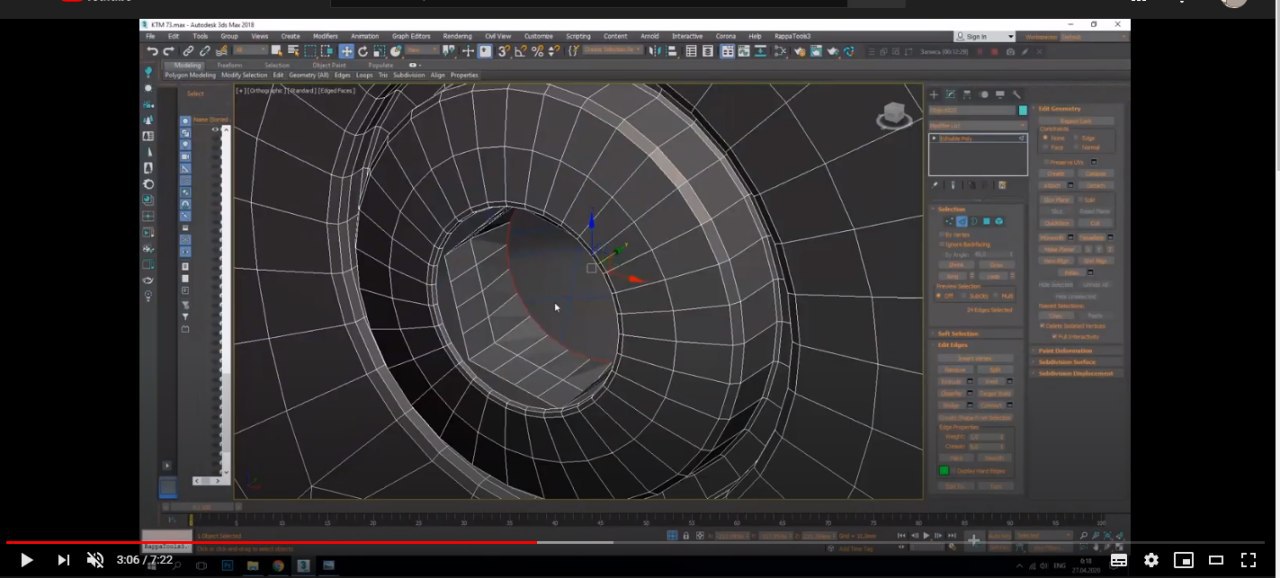Activate the Select and Scale tool
The height and width of the screenshot is (578, 1280).
[x=379, y=51]
